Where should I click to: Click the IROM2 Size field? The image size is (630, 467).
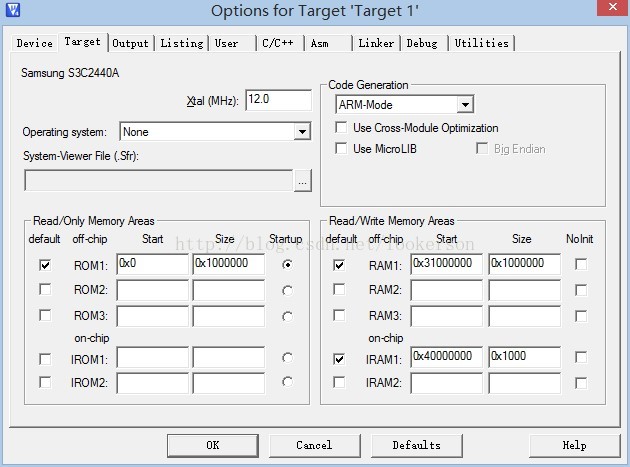[228, 383]
